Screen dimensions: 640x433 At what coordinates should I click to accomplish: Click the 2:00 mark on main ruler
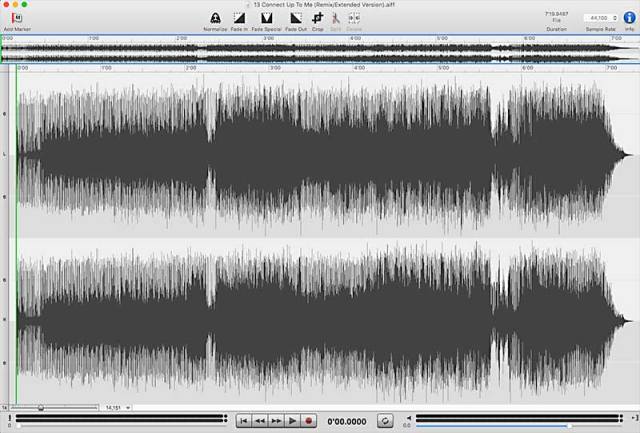point(191,68)
